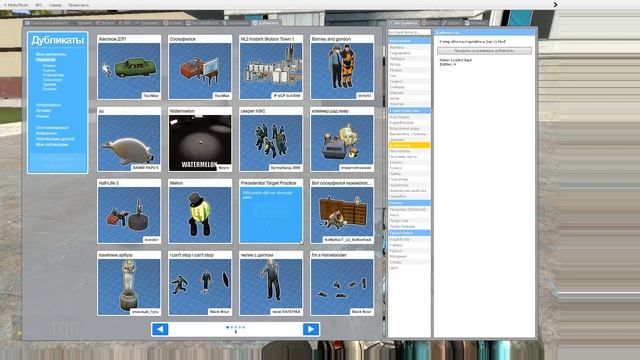Select the 'Цвет' tool at list bottom
The width and height of the screenshot is (640, 360).
(409, 268)
